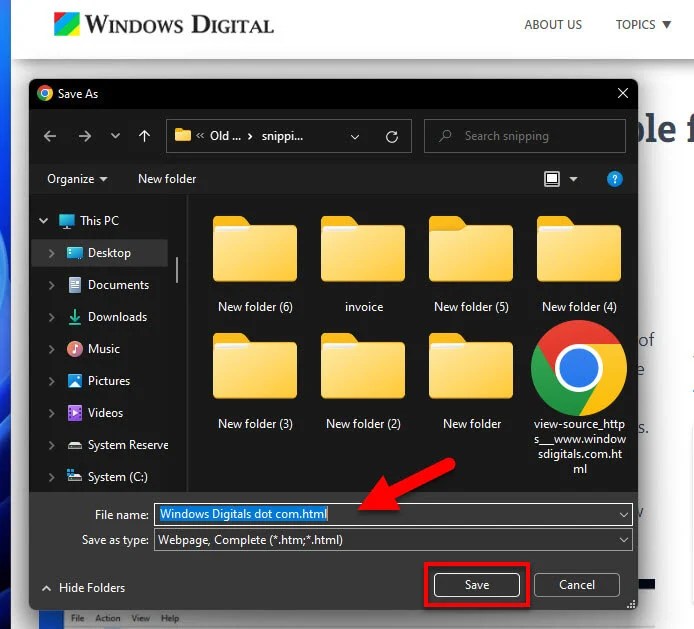Open recent locations chevron
694x629 pixels.
pyautogui.click(x=115, y=135)
